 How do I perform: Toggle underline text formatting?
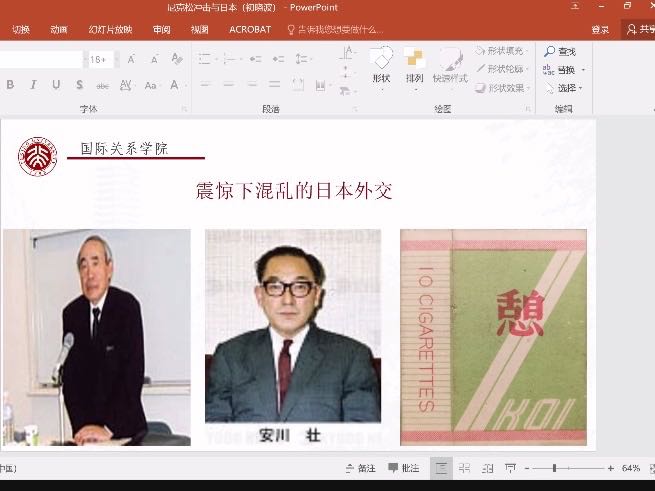point(56,85)
